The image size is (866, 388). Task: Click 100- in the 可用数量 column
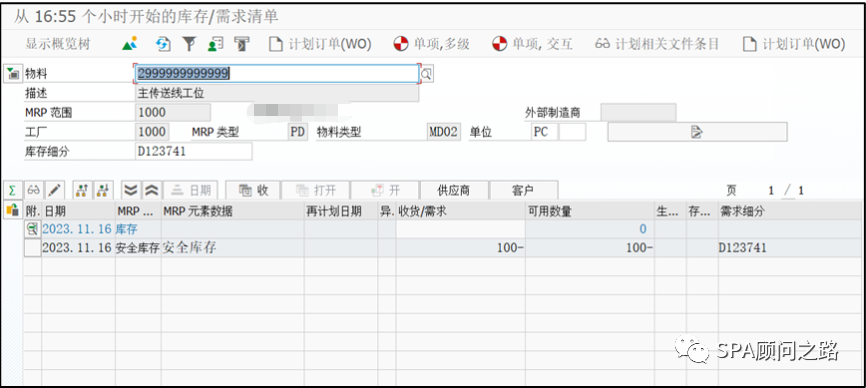(x=640, y=248)
